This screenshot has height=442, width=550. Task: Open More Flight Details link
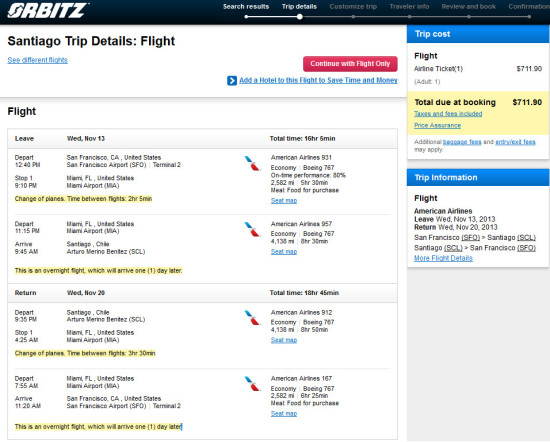coord(443,258)
